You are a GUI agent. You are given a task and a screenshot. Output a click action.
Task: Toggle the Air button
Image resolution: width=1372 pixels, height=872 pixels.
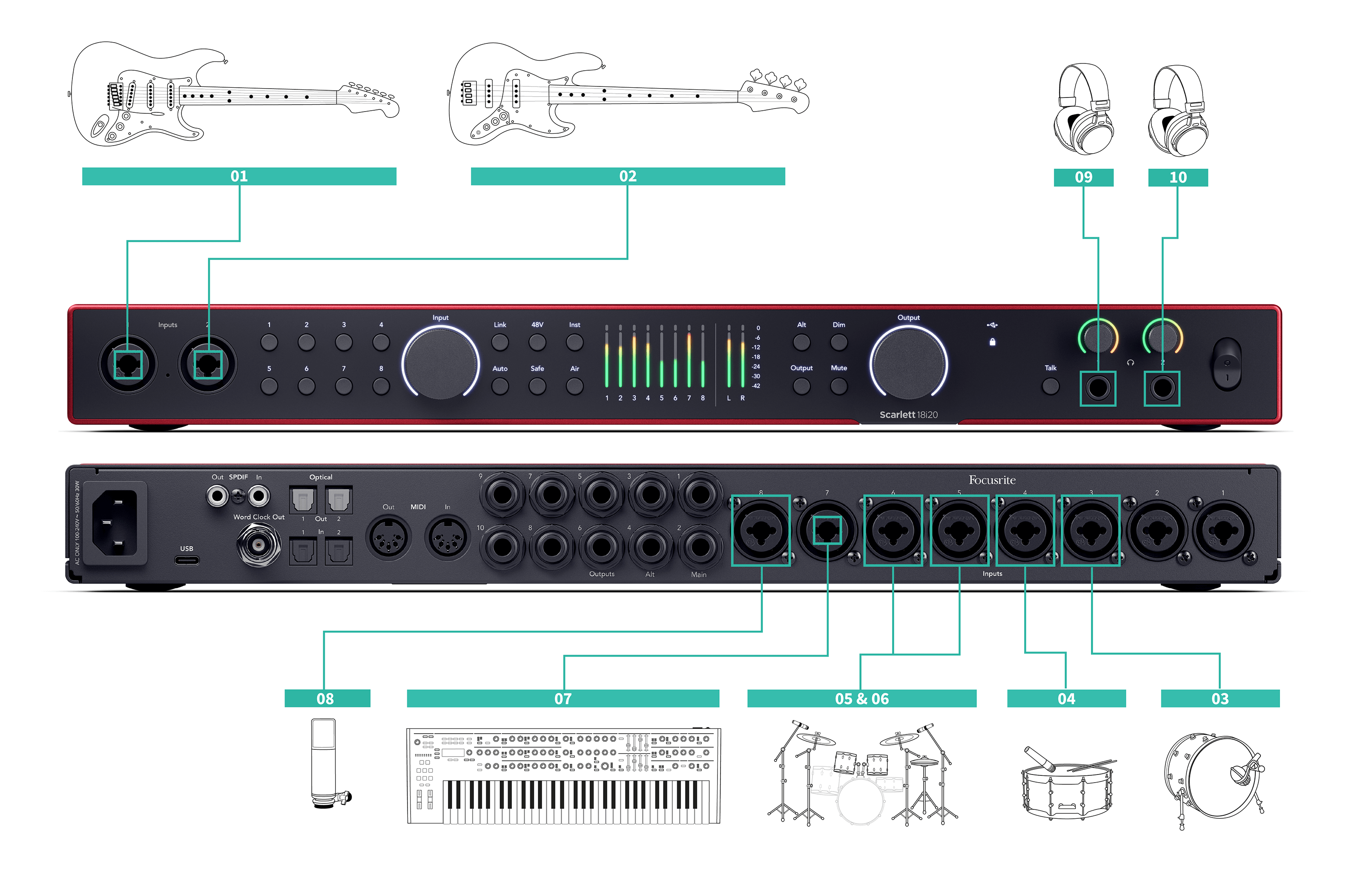(574, 386)
